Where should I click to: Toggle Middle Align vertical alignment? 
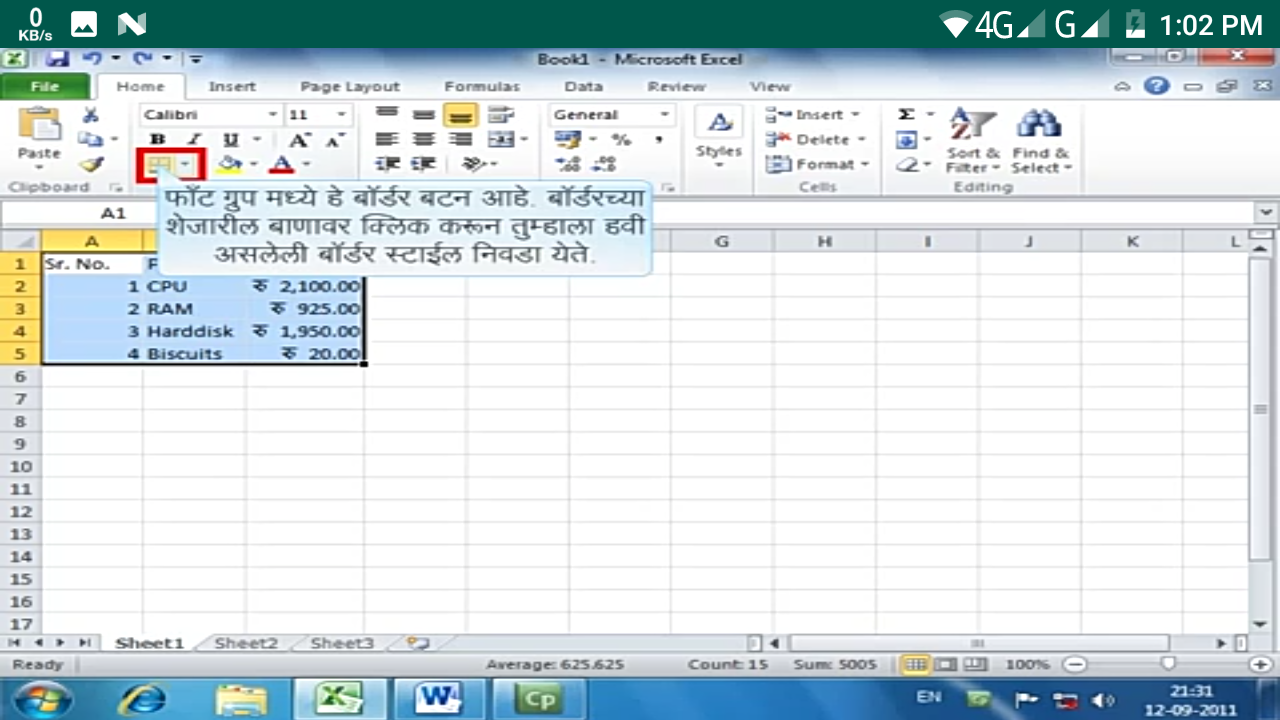coord(424,114)
